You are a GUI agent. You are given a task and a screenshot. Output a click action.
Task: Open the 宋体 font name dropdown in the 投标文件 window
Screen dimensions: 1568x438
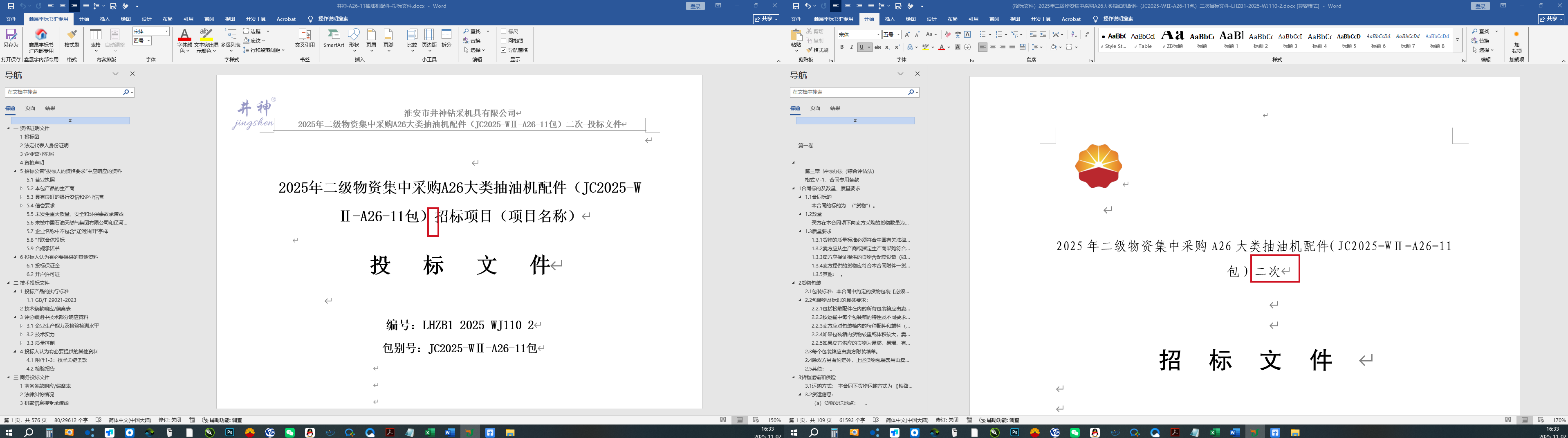tap(167, 31)
